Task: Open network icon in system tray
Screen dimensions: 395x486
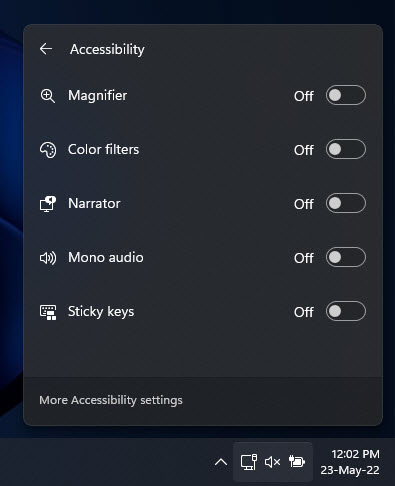Action: coord(249,462)
